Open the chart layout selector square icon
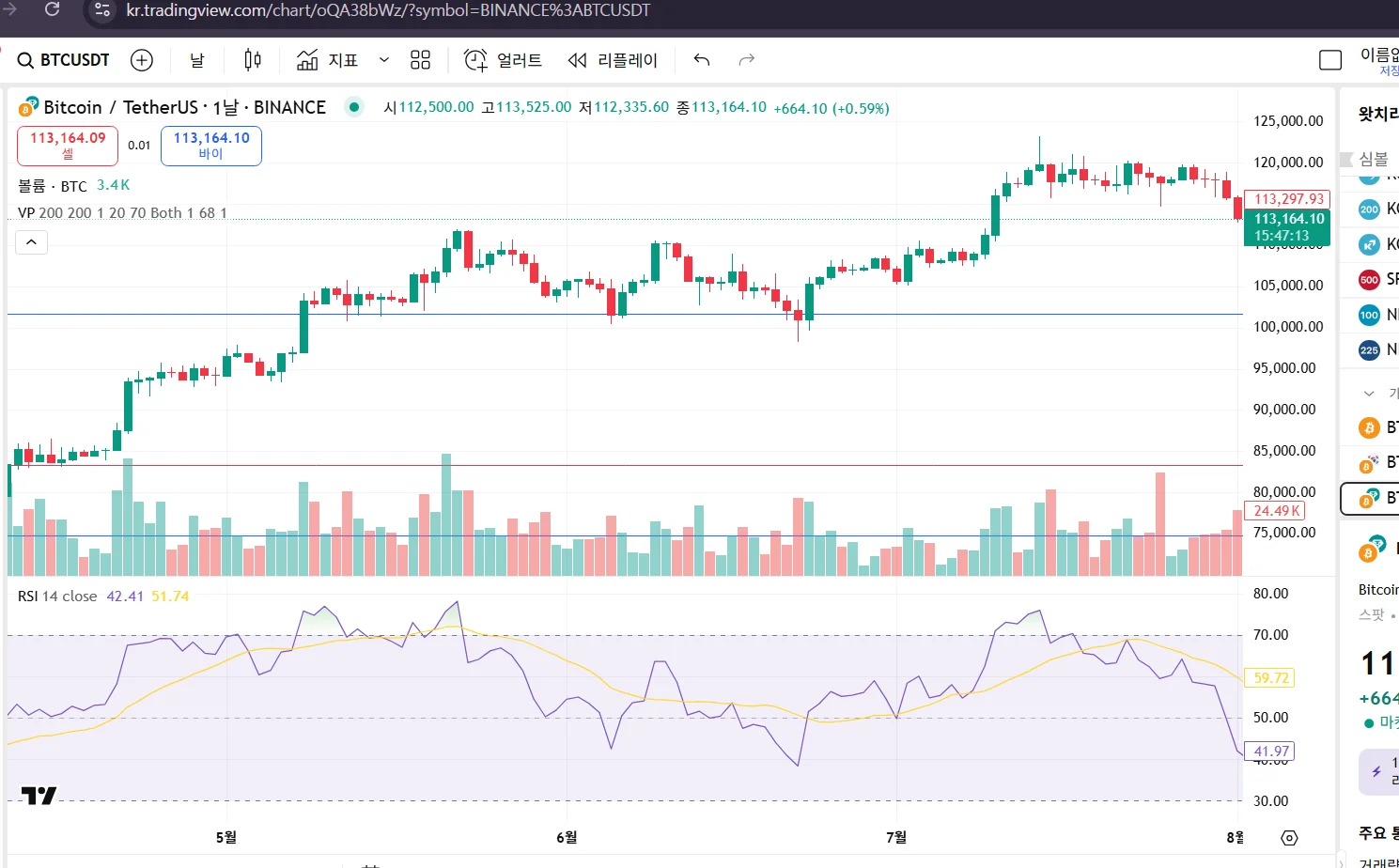 tap(1329, 60)
